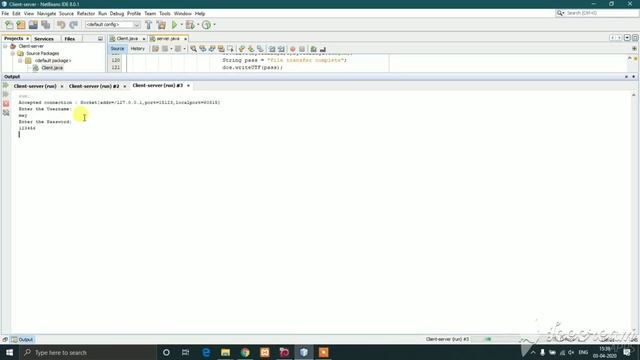The width and height of the screenshot is (640, 360).
Task: Click the Save All toolbar icon
Action: click(45, 25)
